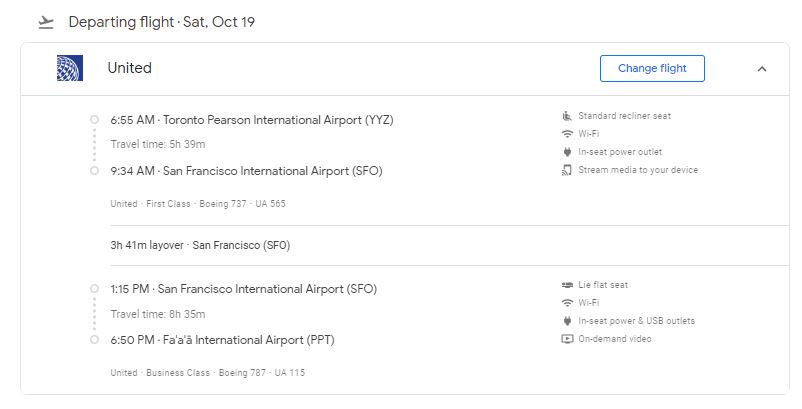This screenshot has width=802, height=409.
Task: Click the 1:15 PM San Francisco departure text
Action: [x=243, y=289]
